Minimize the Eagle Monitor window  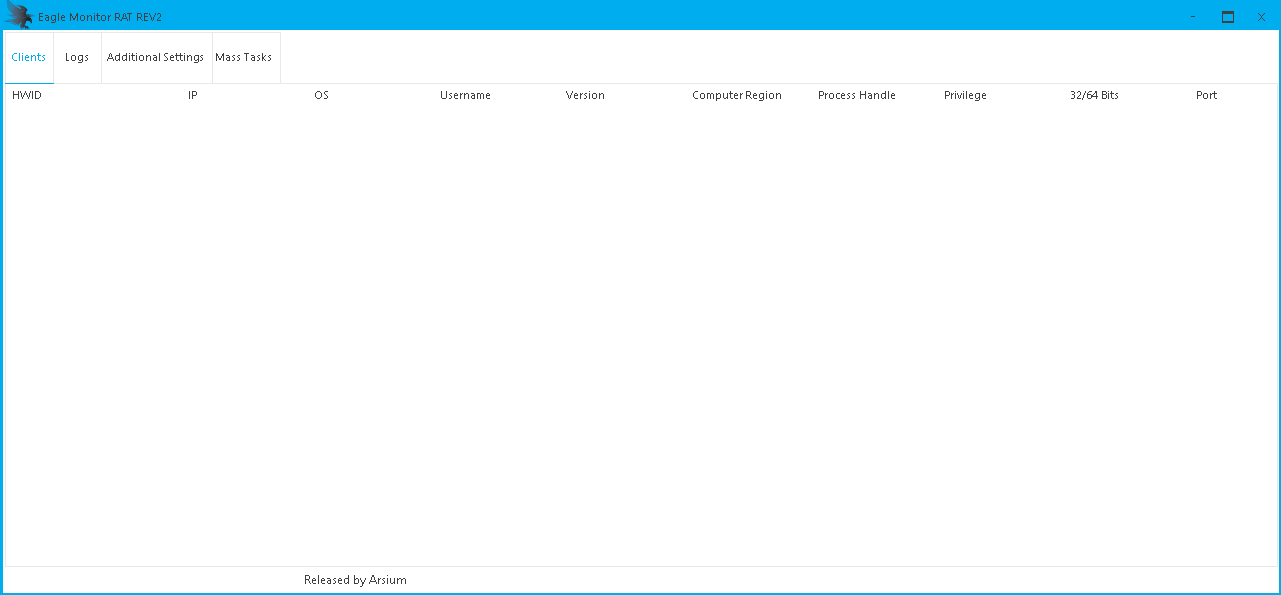[x=1194, y=16]
